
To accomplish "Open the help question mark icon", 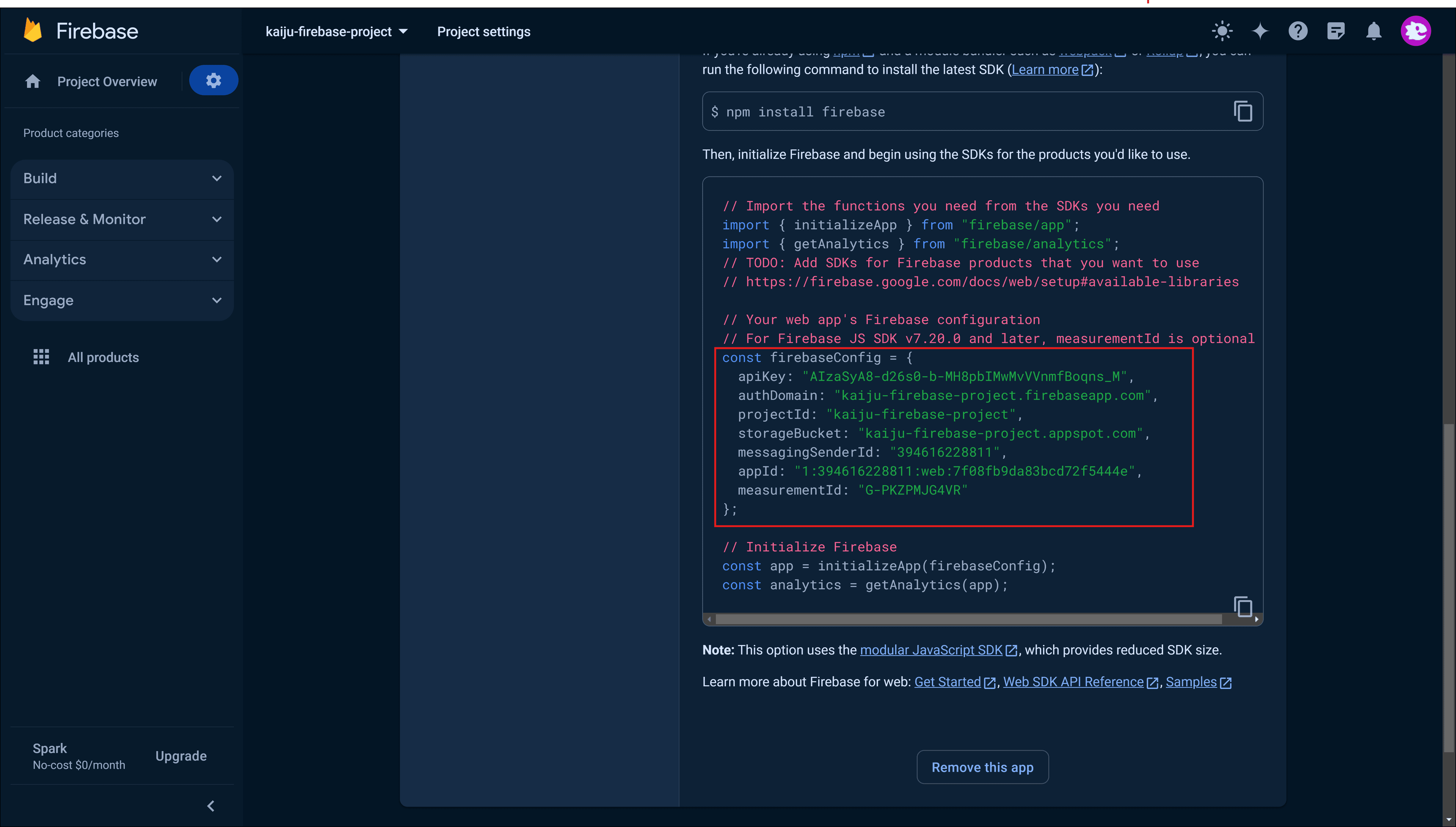I will tap(1298, 31).
